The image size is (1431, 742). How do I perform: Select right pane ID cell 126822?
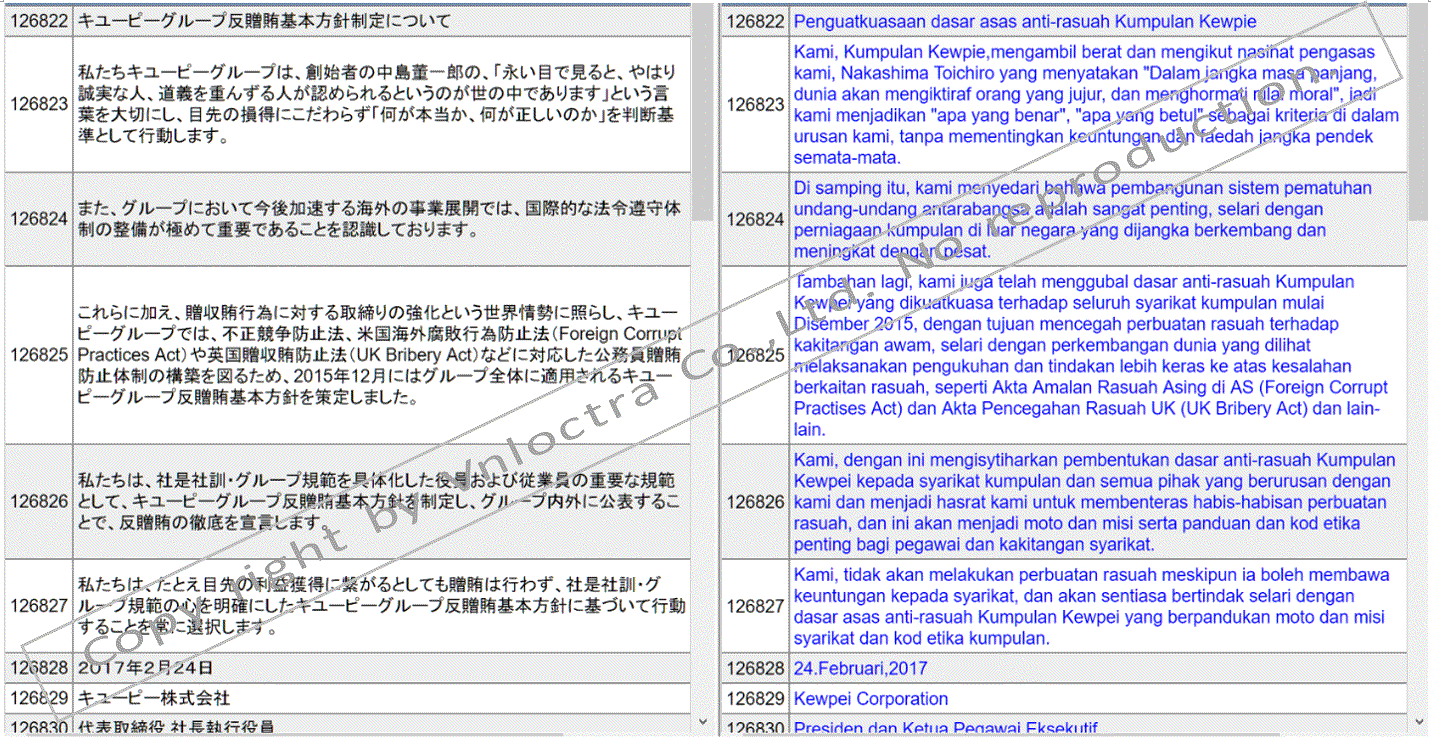click(755, 21)
